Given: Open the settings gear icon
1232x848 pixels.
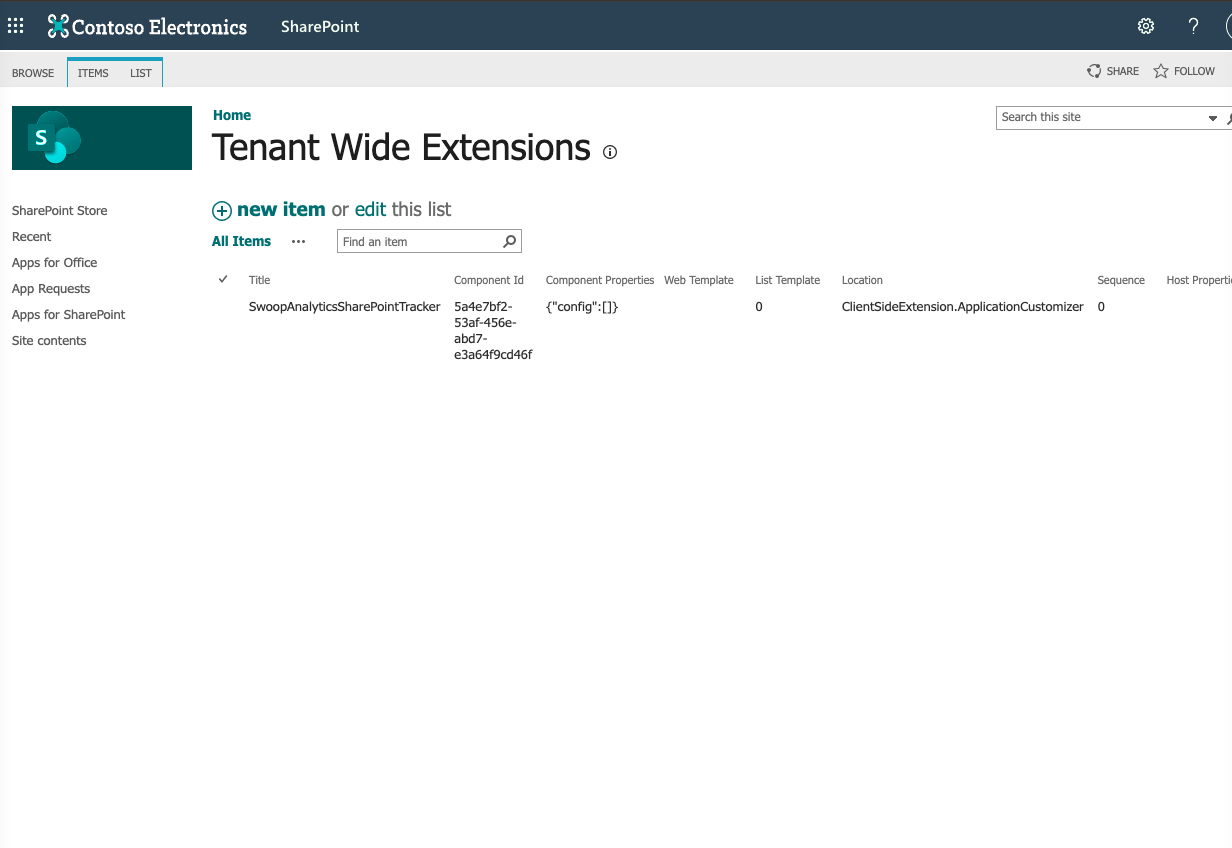Looking at the screenshot, I should click(1146, 26).
